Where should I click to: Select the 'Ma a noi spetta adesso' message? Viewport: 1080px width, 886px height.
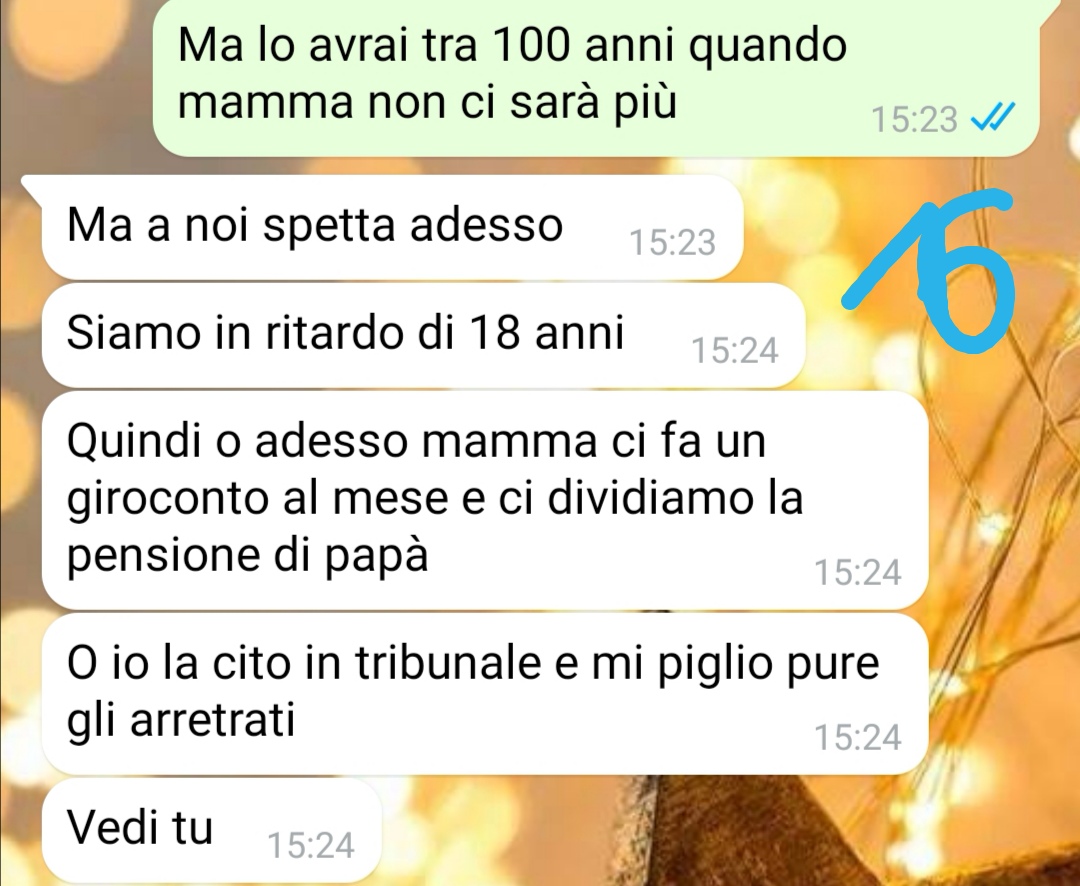pos(393,228)
